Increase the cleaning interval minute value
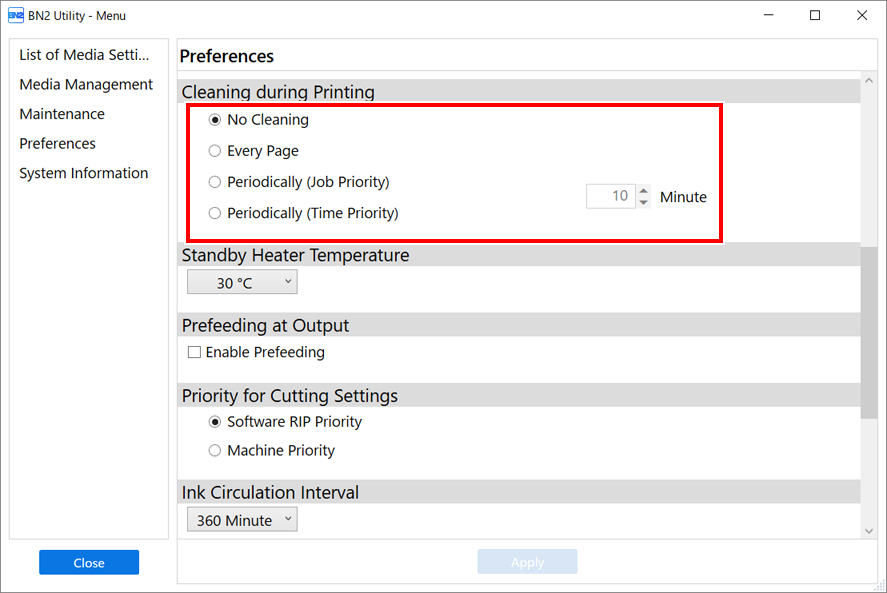This screenshot has height=593, width=887. point(643,191)
